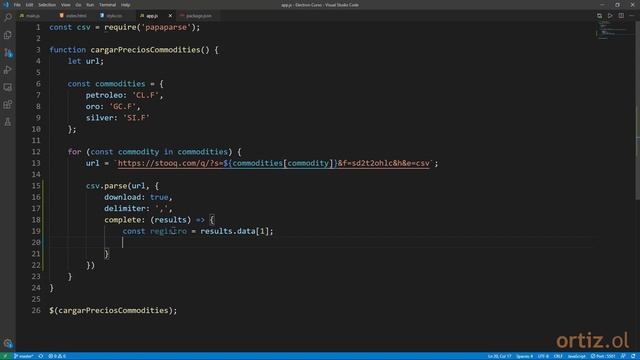Click the VS Code logo icon
Image resolution: width=640 pixels, height=360 pixels.
coord(6,5)
